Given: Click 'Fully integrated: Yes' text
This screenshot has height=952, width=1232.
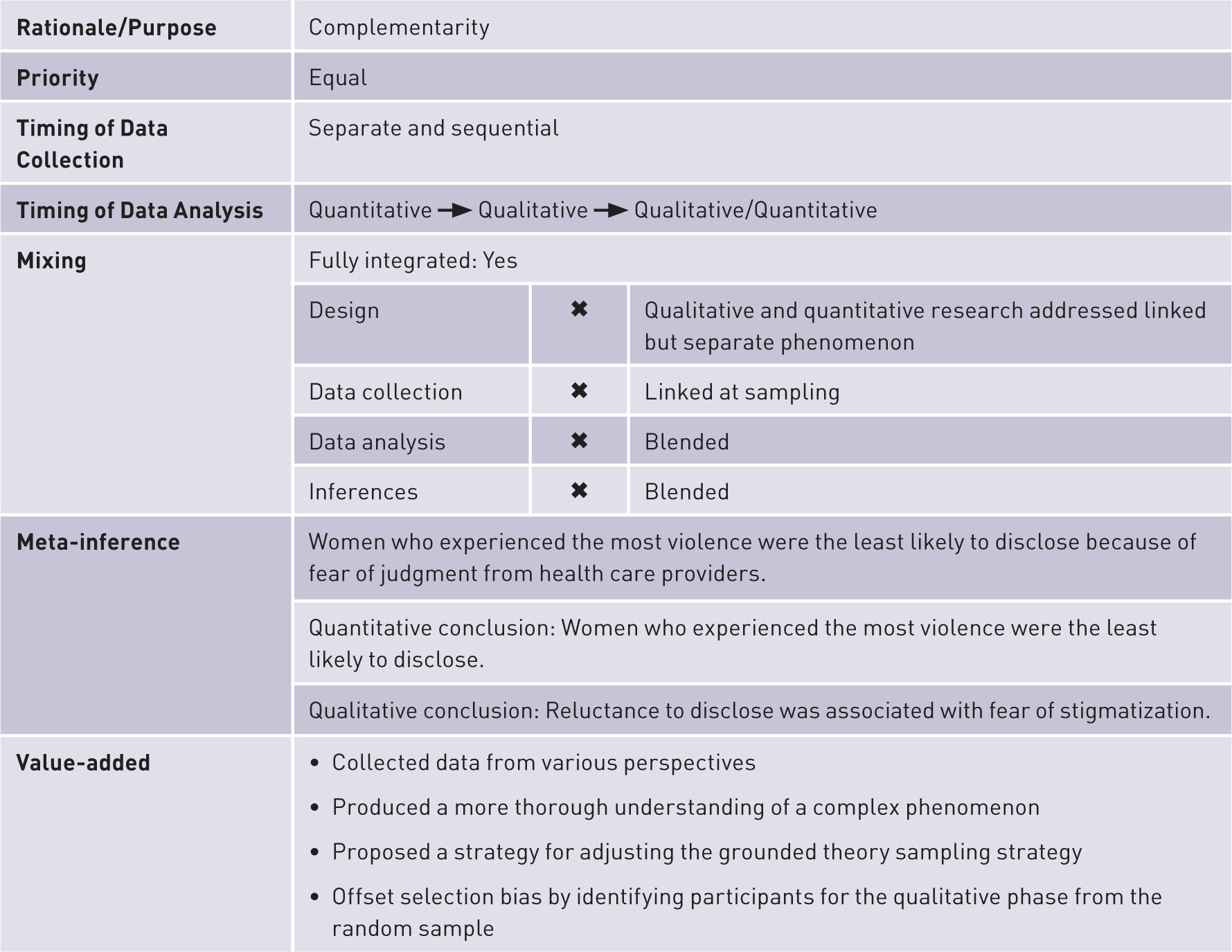Looking at the screenshot, I should pos(413,261).
